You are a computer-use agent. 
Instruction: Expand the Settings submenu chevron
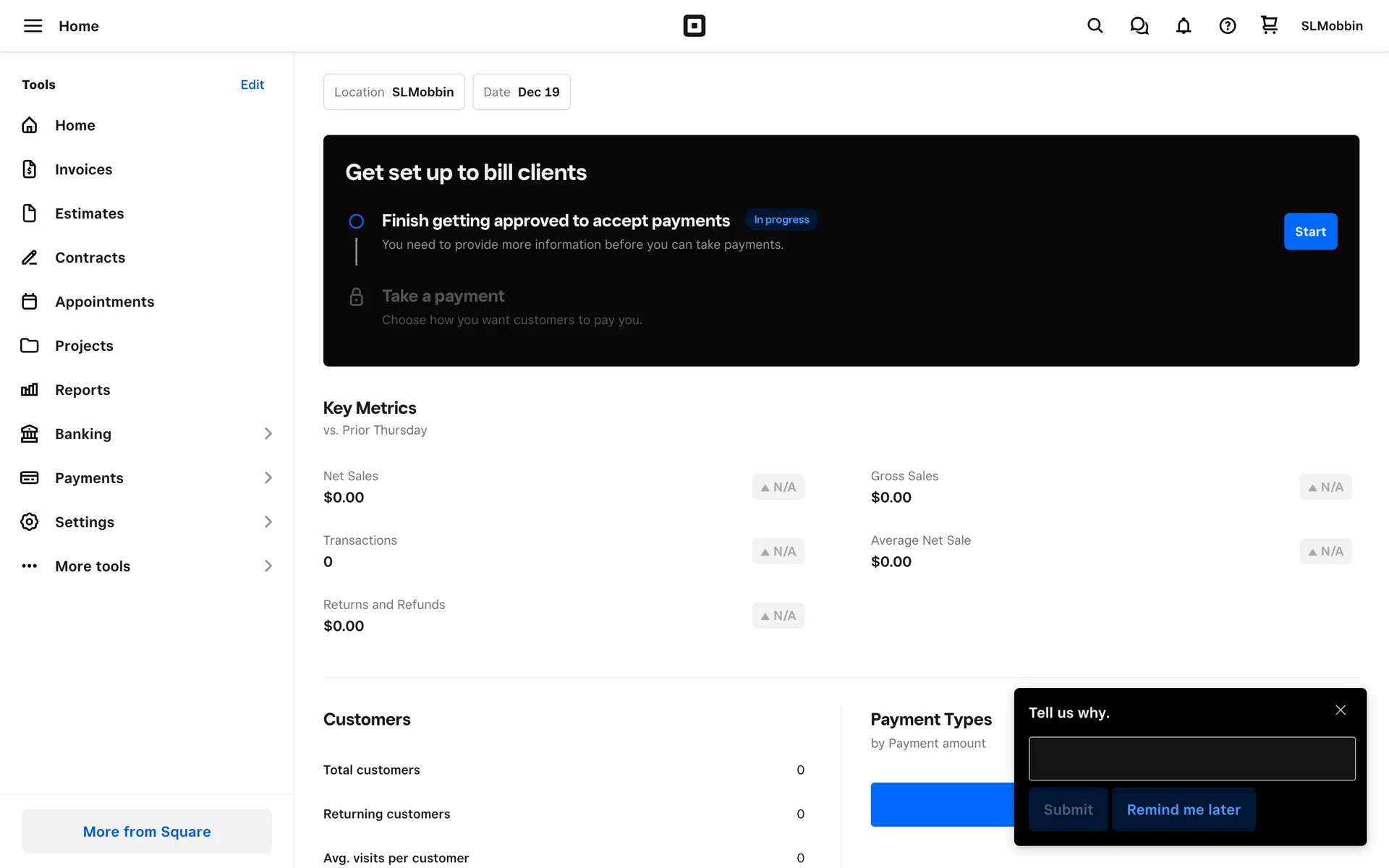[268, 522]
